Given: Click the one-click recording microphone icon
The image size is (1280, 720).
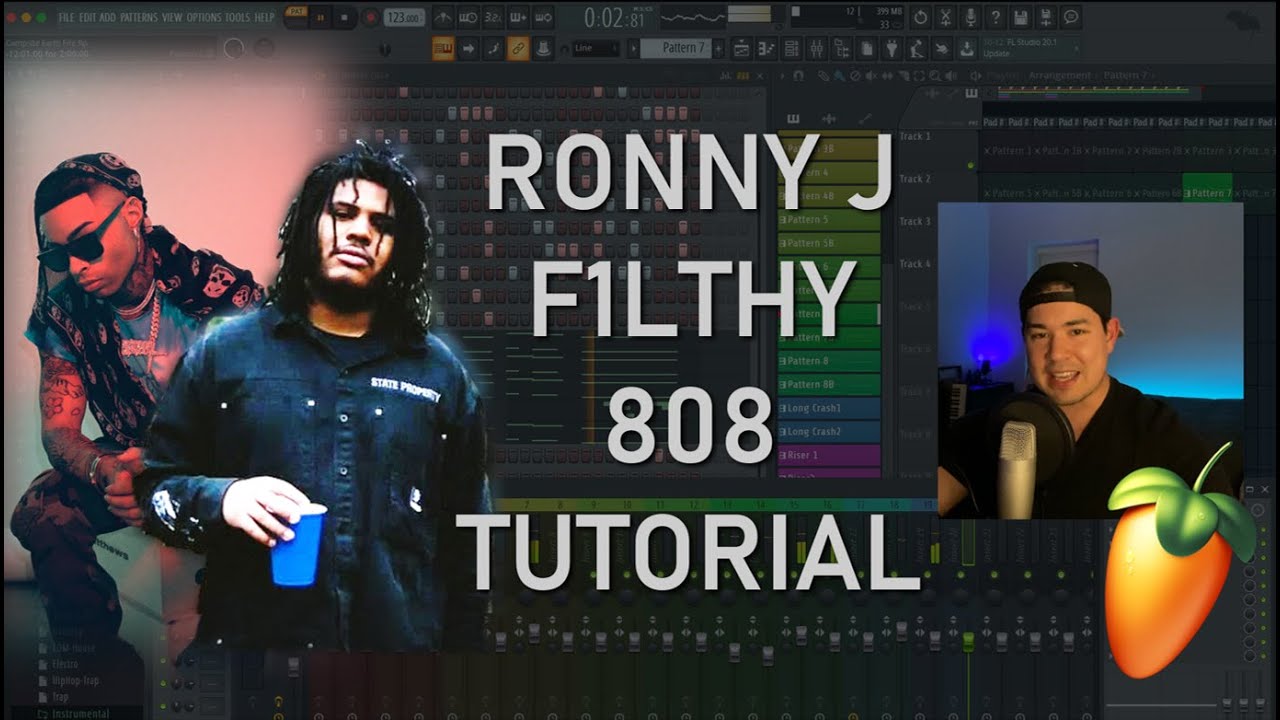Looking at the screenshot, I should pyautogui.click(x=970, y=17).
